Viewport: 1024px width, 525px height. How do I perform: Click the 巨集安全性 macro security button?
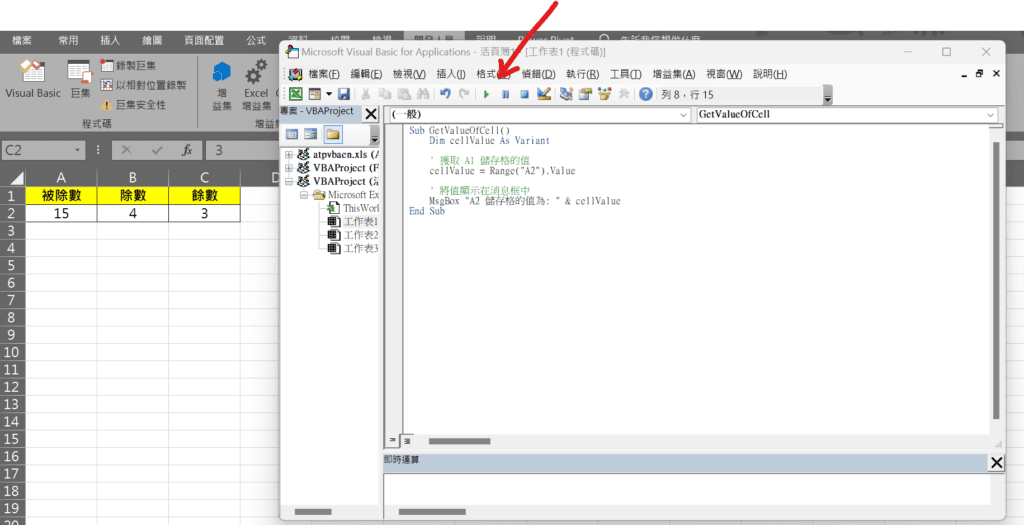point(133,105)
